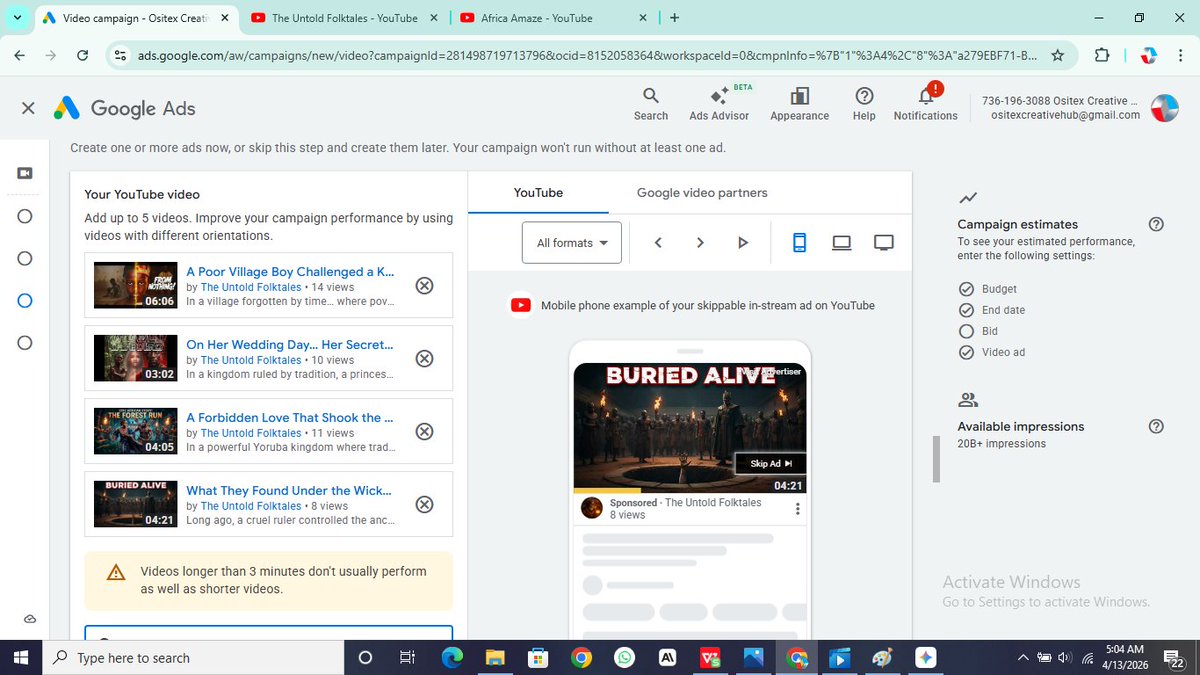
Task: Click the Windows taskbar search box
Action: tap(195, 657)
